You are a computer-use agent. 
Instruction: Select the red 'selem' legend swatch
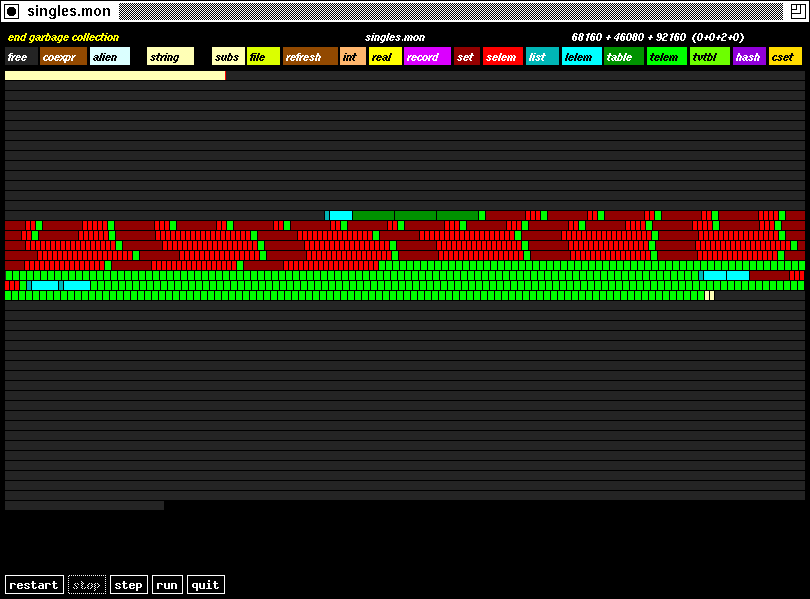tap(503, 57)
